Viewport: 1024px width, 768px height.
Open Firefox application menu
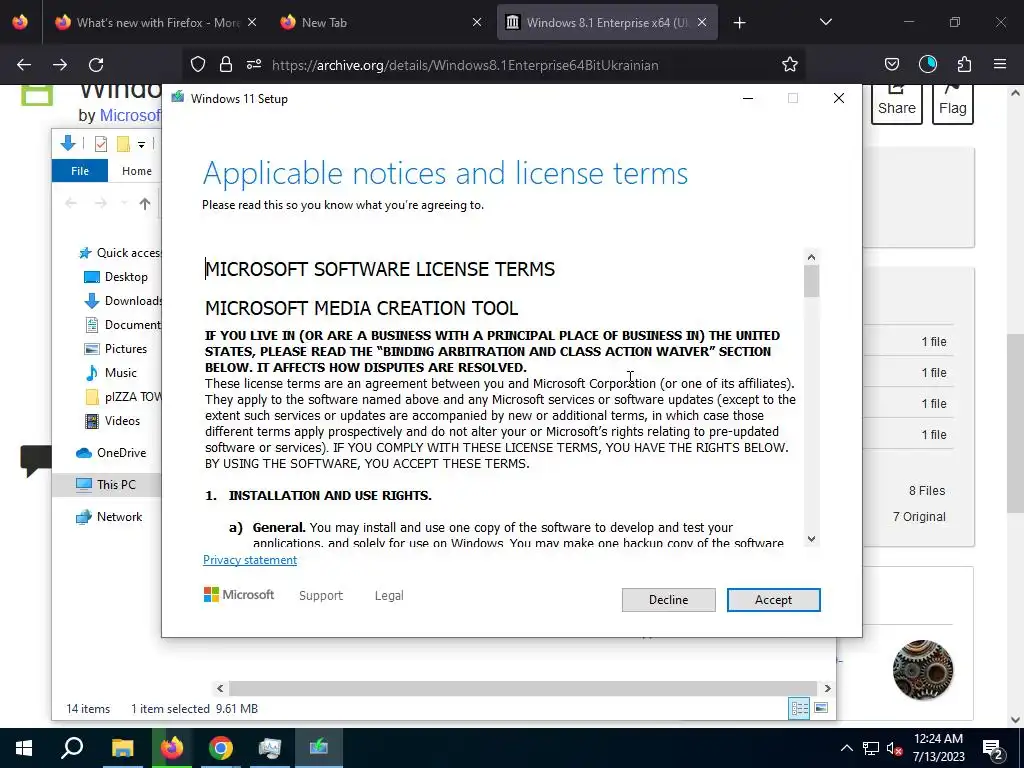point(1000,65)
